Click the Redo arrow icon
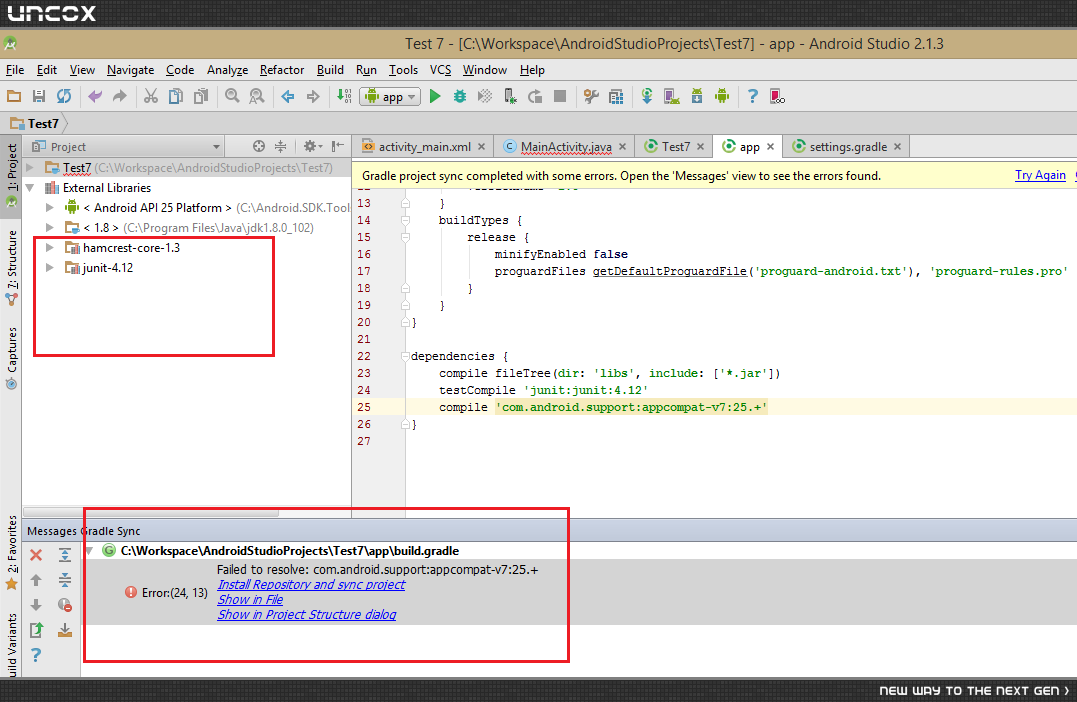1077x702 pixels. [x=120, y=96]
